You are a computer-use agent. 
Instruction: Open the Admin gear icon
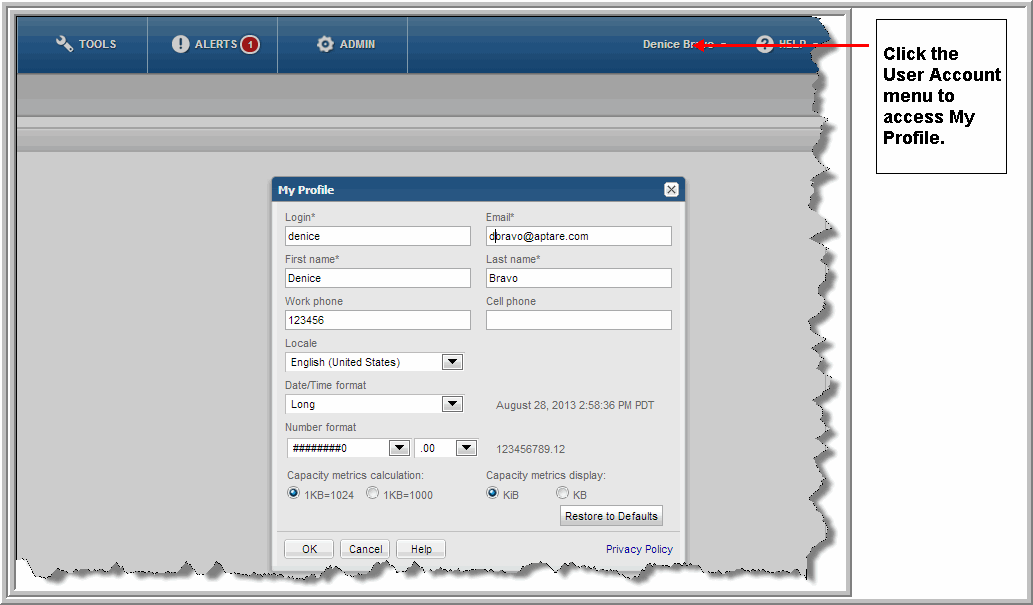pyautogui.click(x=325, y=44)
